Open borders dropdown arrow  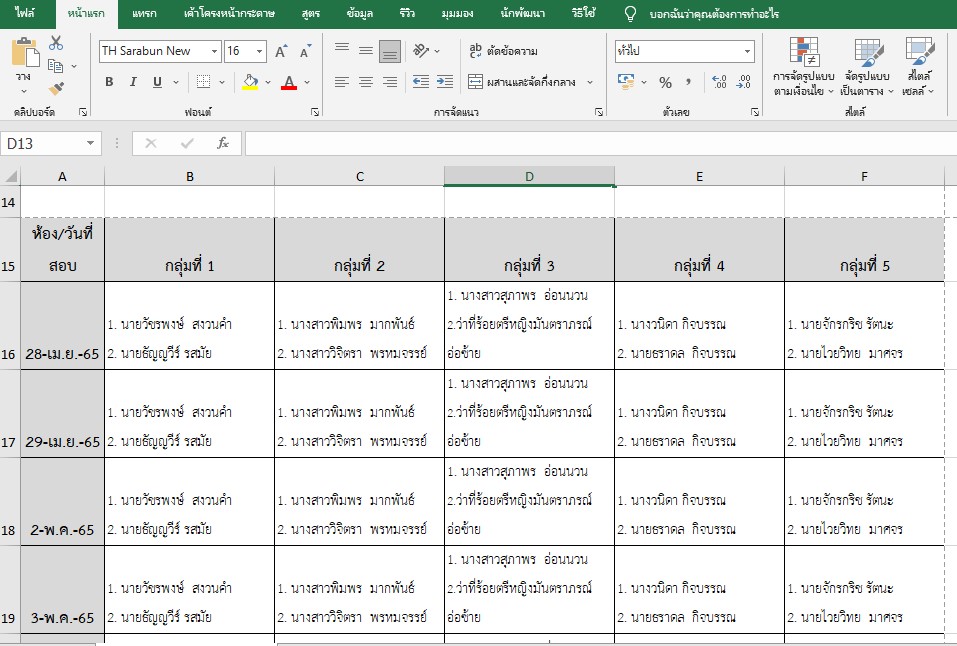pos(222,82)
